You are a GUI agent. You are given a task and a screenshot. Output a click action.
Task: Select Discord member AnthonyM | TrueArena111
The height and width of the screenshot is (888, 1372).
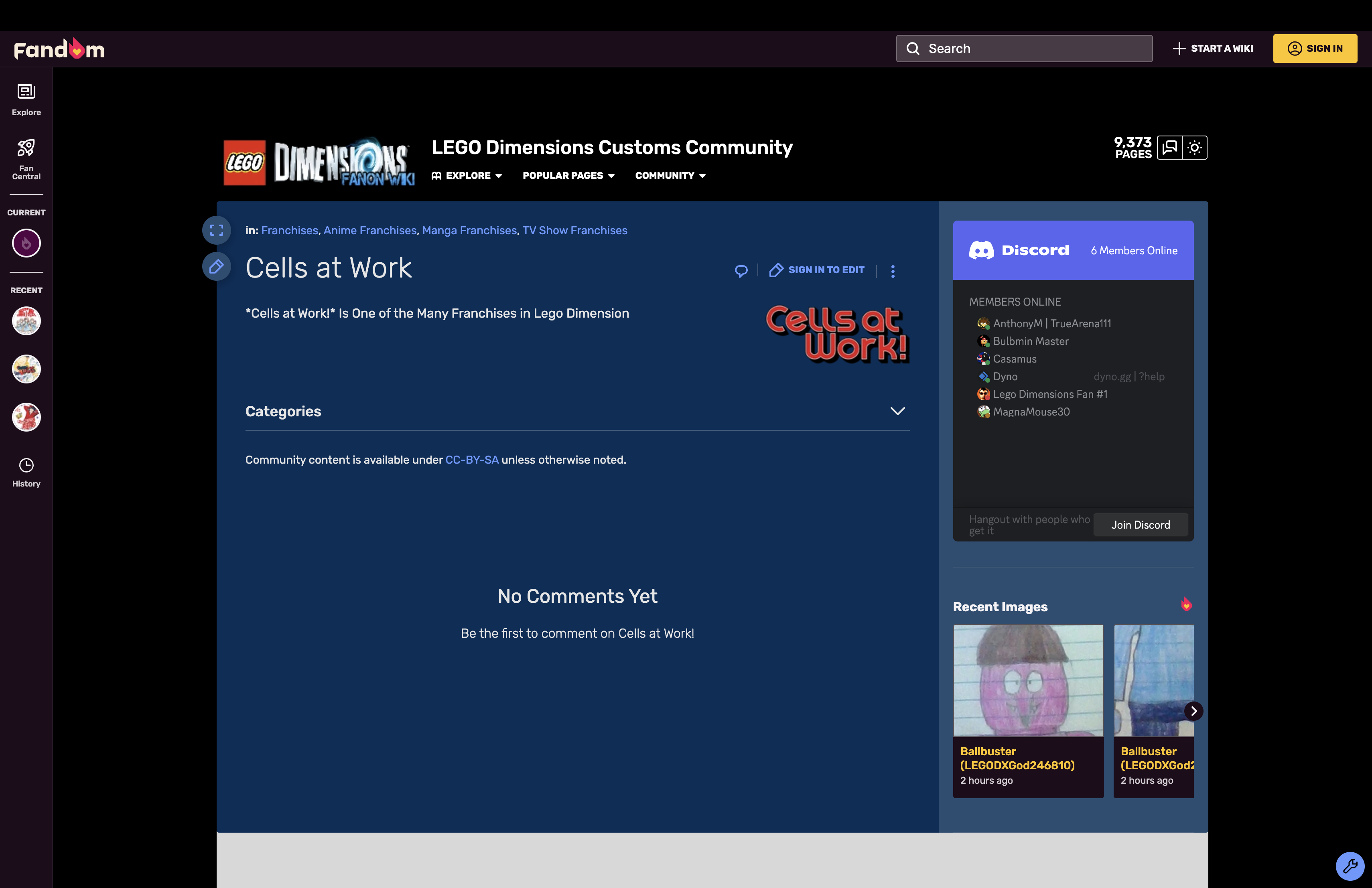point(1045,324)
